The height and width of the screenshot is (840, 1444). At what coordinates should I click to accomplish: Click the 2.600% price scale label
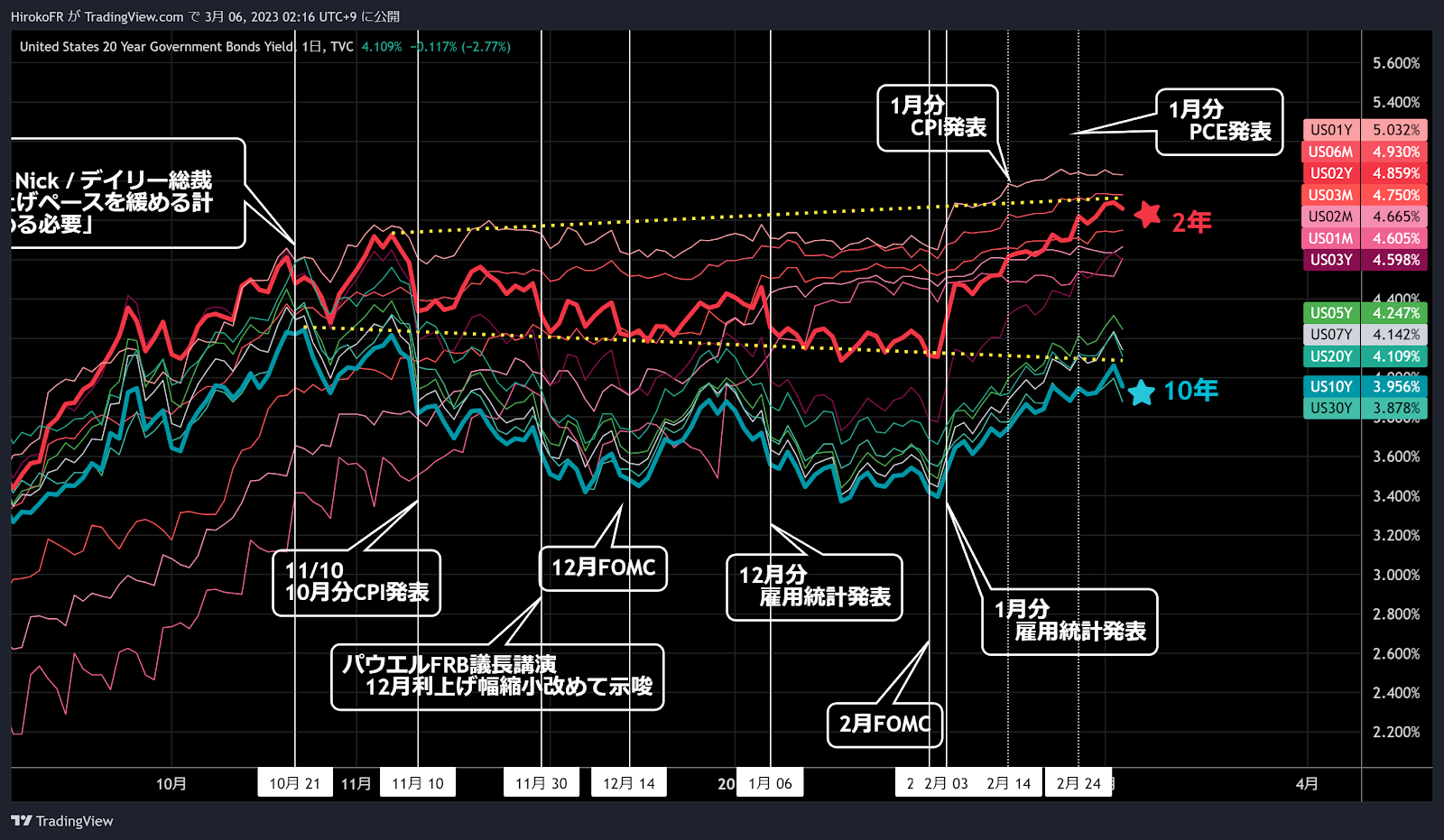[1396, 653]
